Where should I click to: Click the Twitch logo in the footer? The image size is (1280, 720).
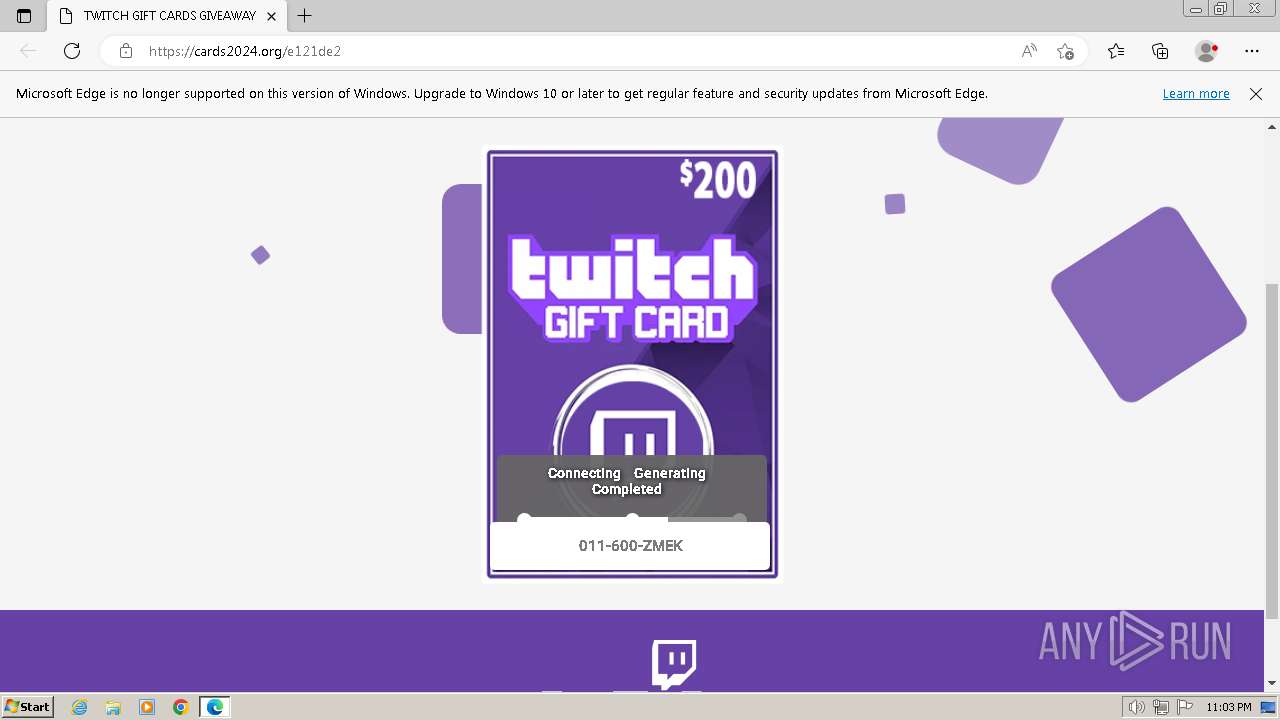coord(674,664)
